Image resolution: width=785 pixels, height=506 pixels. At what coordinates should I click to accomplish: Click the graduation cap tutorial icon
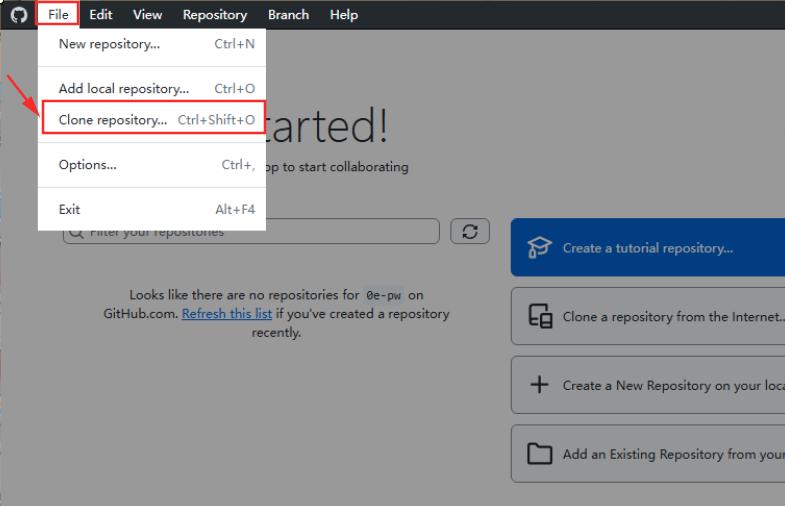(540, 248)
